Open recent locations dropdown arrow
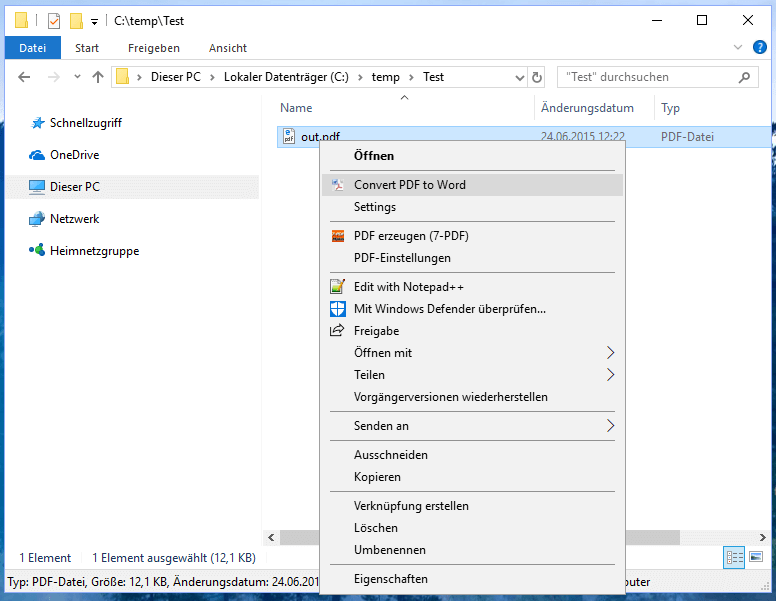 click(x=77, y=77)
